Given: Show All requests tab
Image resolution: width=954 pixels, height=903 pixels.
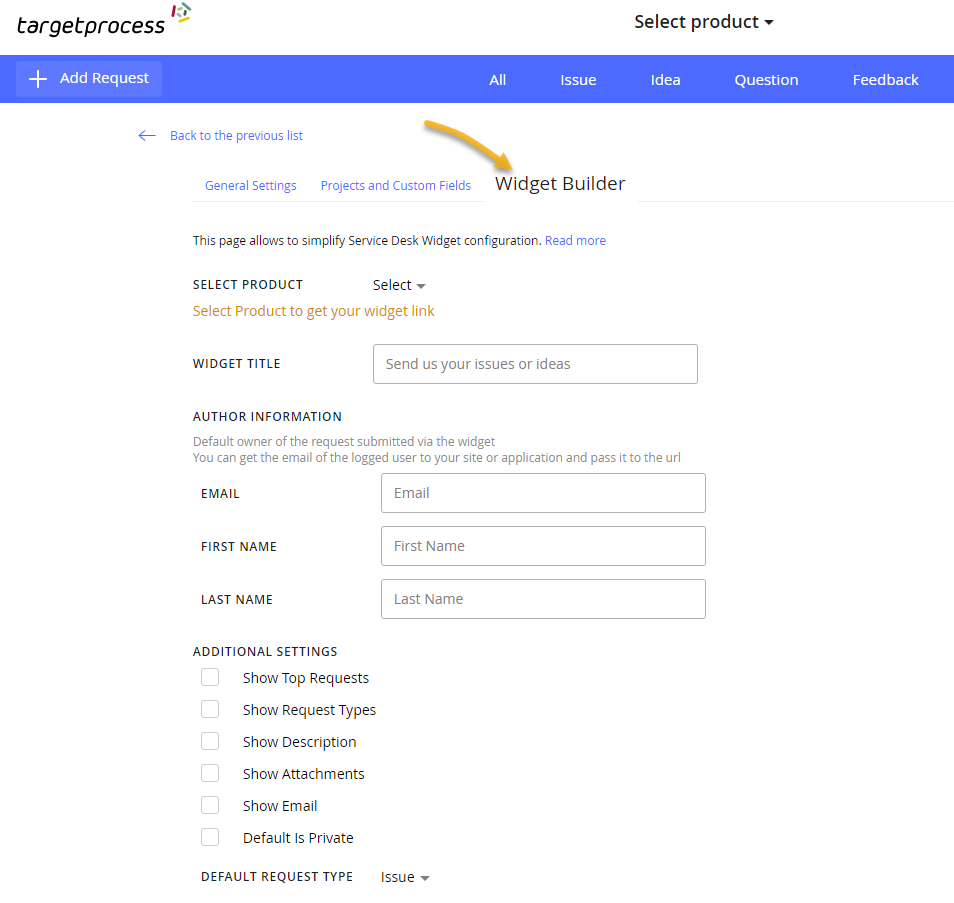Looking at the screenshot, I should pos(498,80).
